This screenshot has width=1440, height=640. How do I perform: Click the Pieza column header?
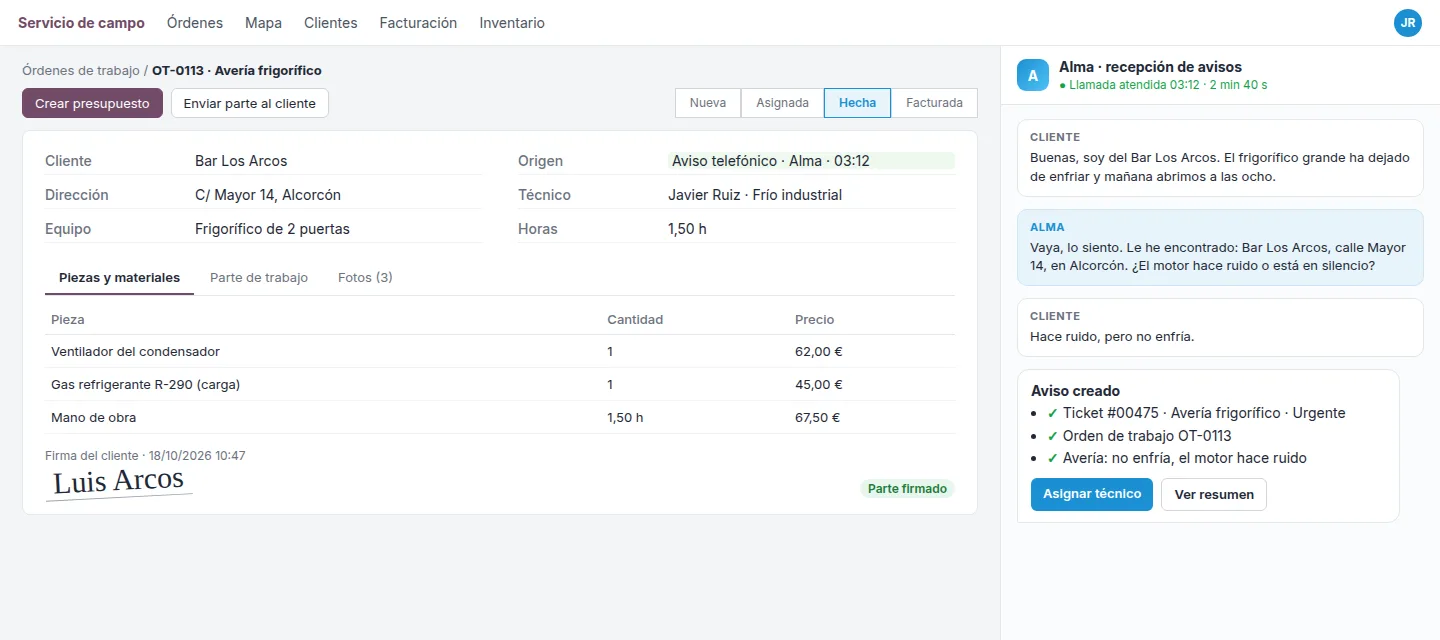click(x=68, y=320)
